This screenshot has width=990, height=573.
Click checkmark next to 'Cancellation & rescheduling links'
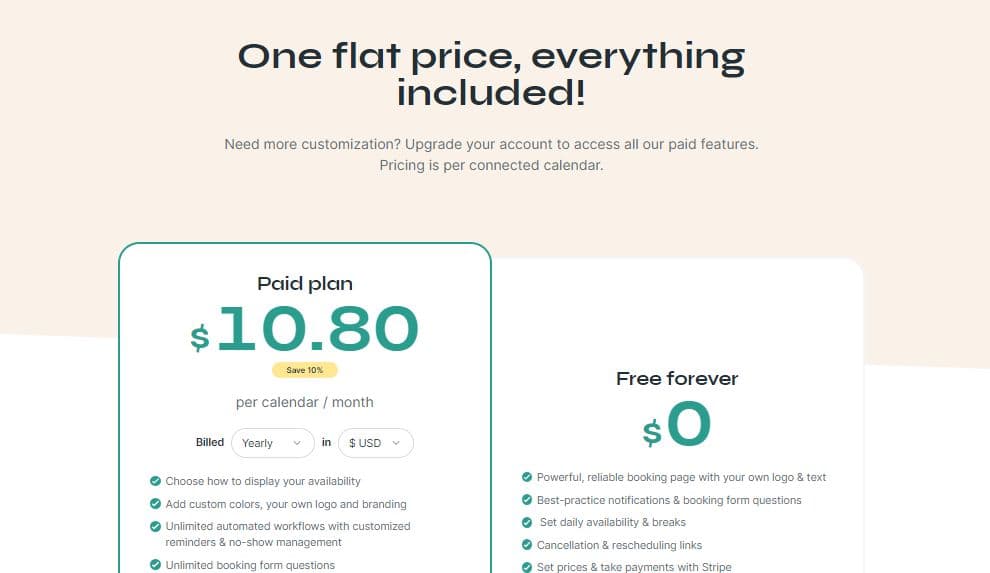(527, 545)
